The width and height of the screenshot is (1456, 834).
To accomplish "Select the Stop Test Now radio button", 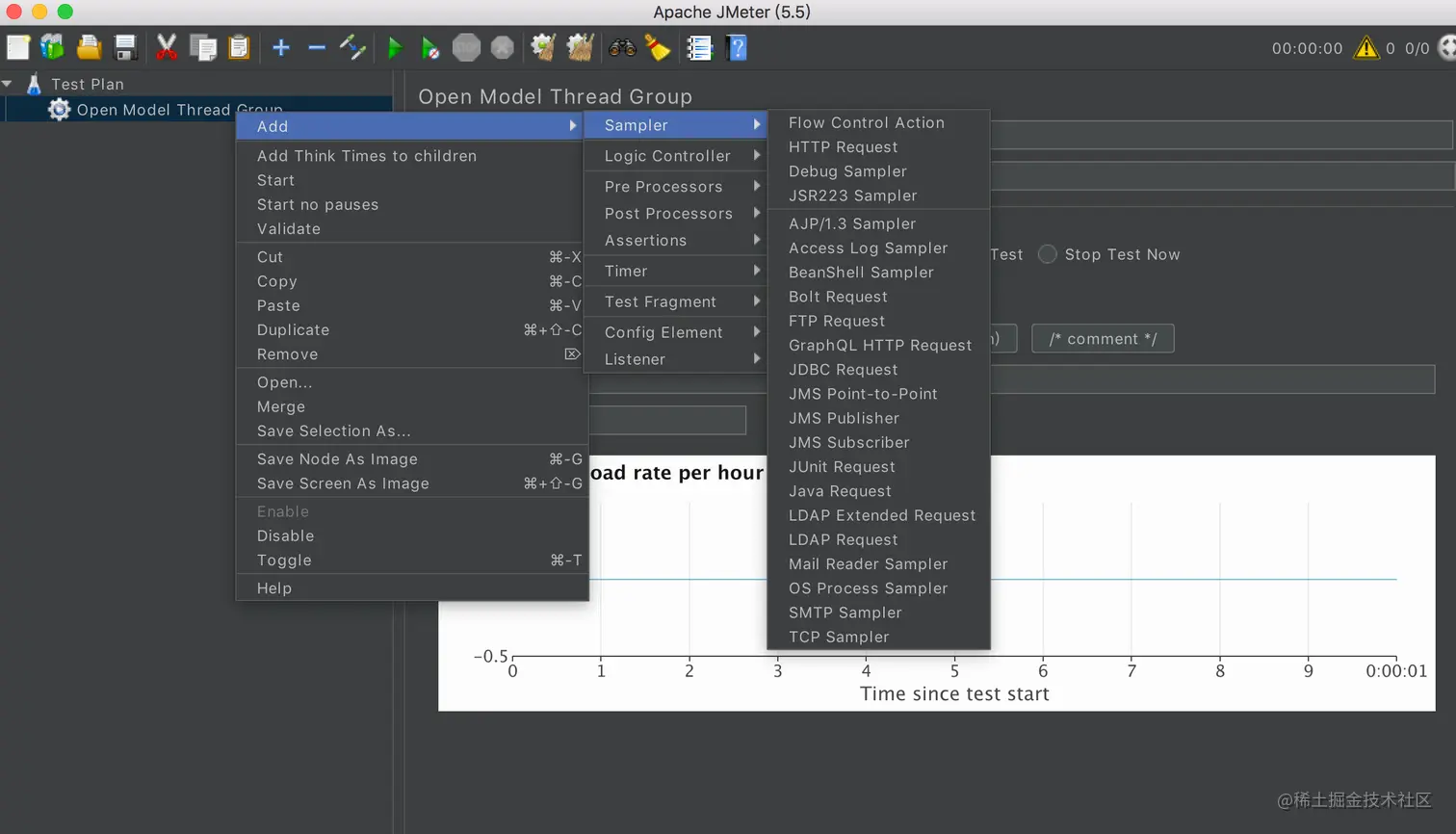I will coord(1048,254).
